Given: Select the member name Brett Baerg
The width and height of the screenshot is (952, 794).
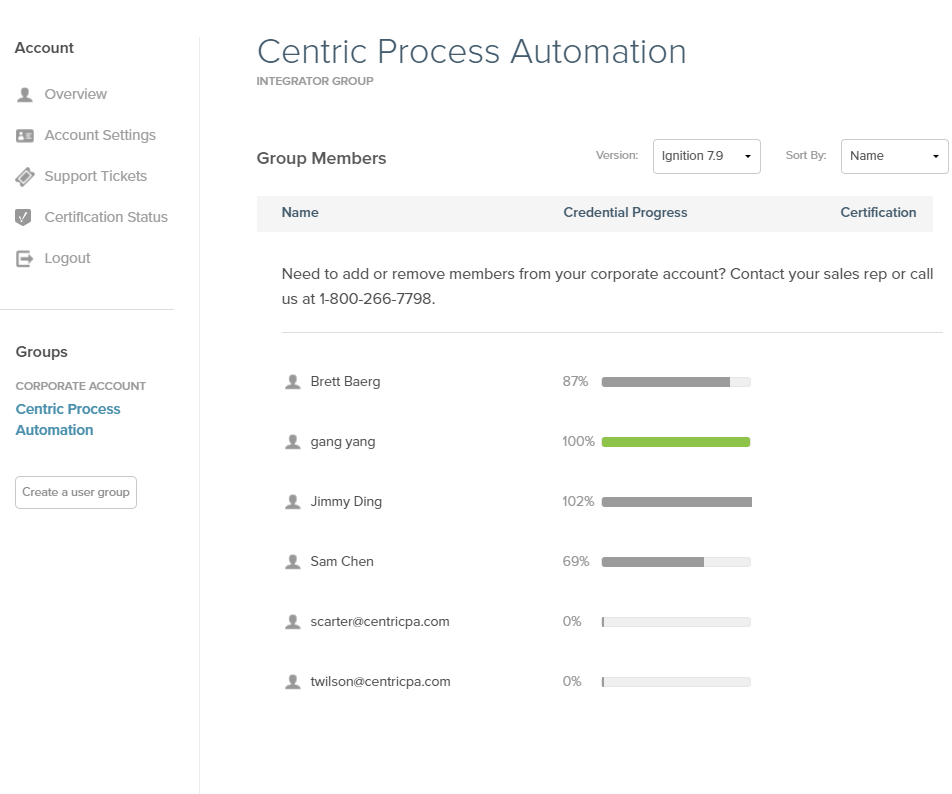Looking at the screenshot, I should [x=345, y=381].
